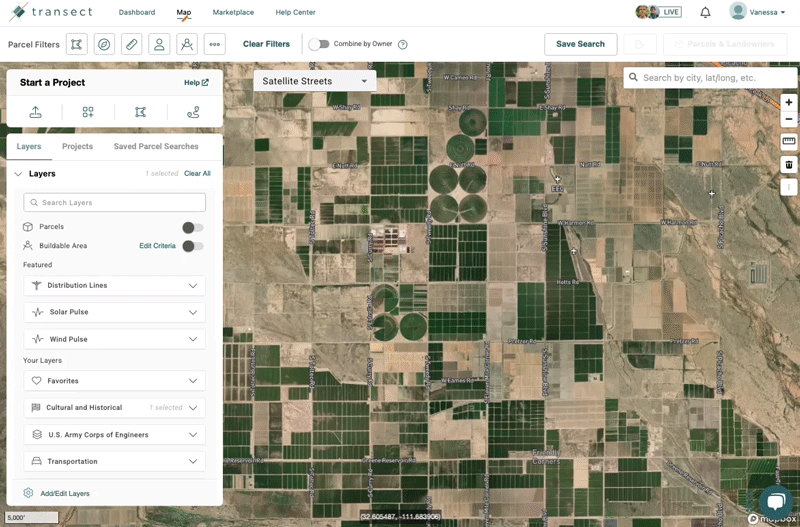800x527 pixels.
Task: Open the notifications bell
Action: [705, 12]
